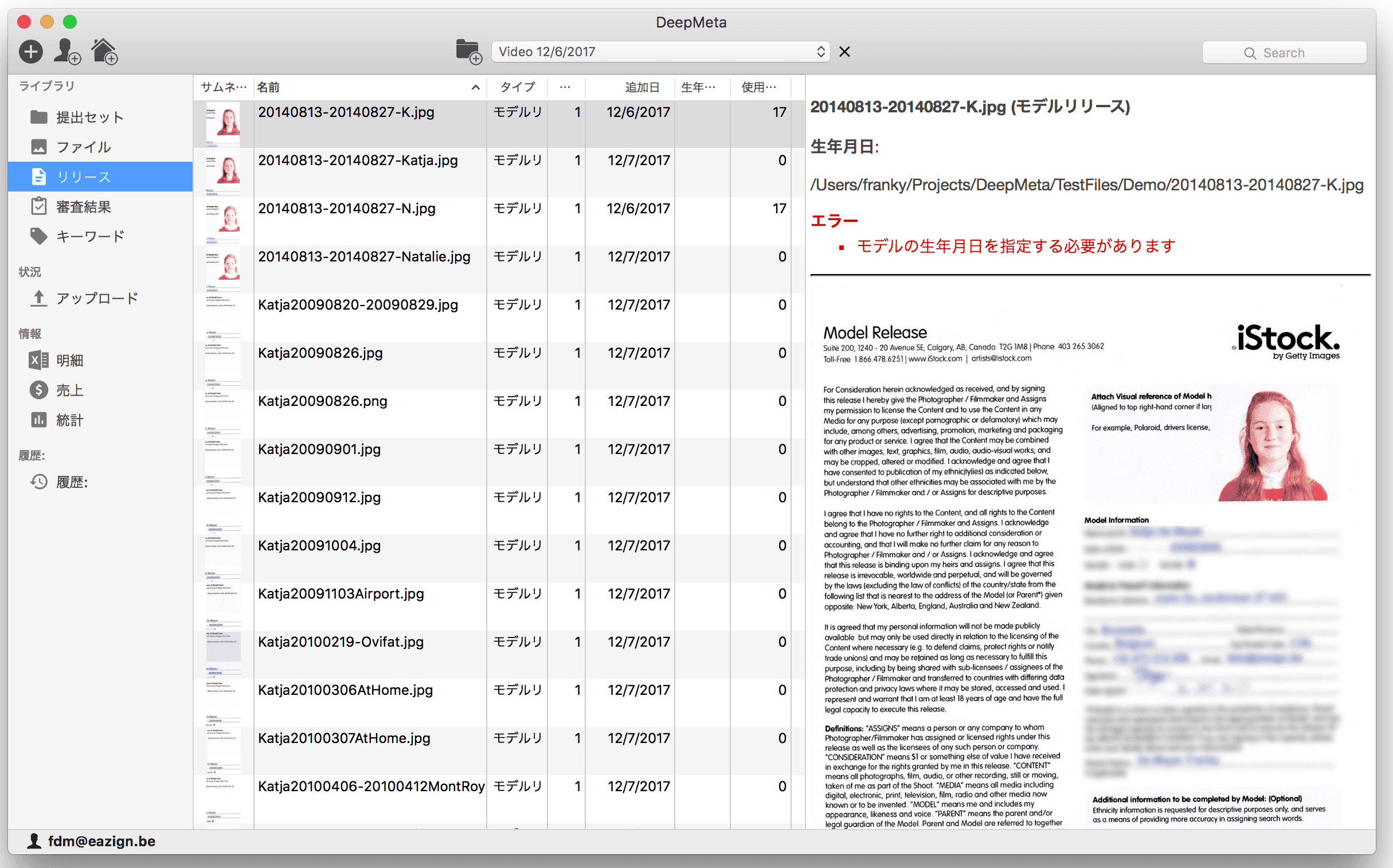This screenshot has height=868, width=1393.
Task: Click thumbnail of 20140813-20140827-Natalie.jpg
Action: (x=223, y=269)
